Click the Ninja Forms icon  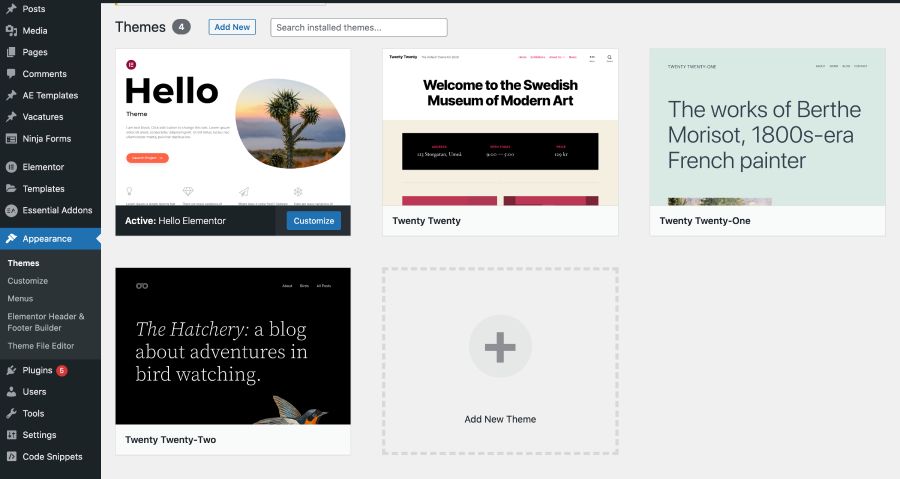[11, 138]
